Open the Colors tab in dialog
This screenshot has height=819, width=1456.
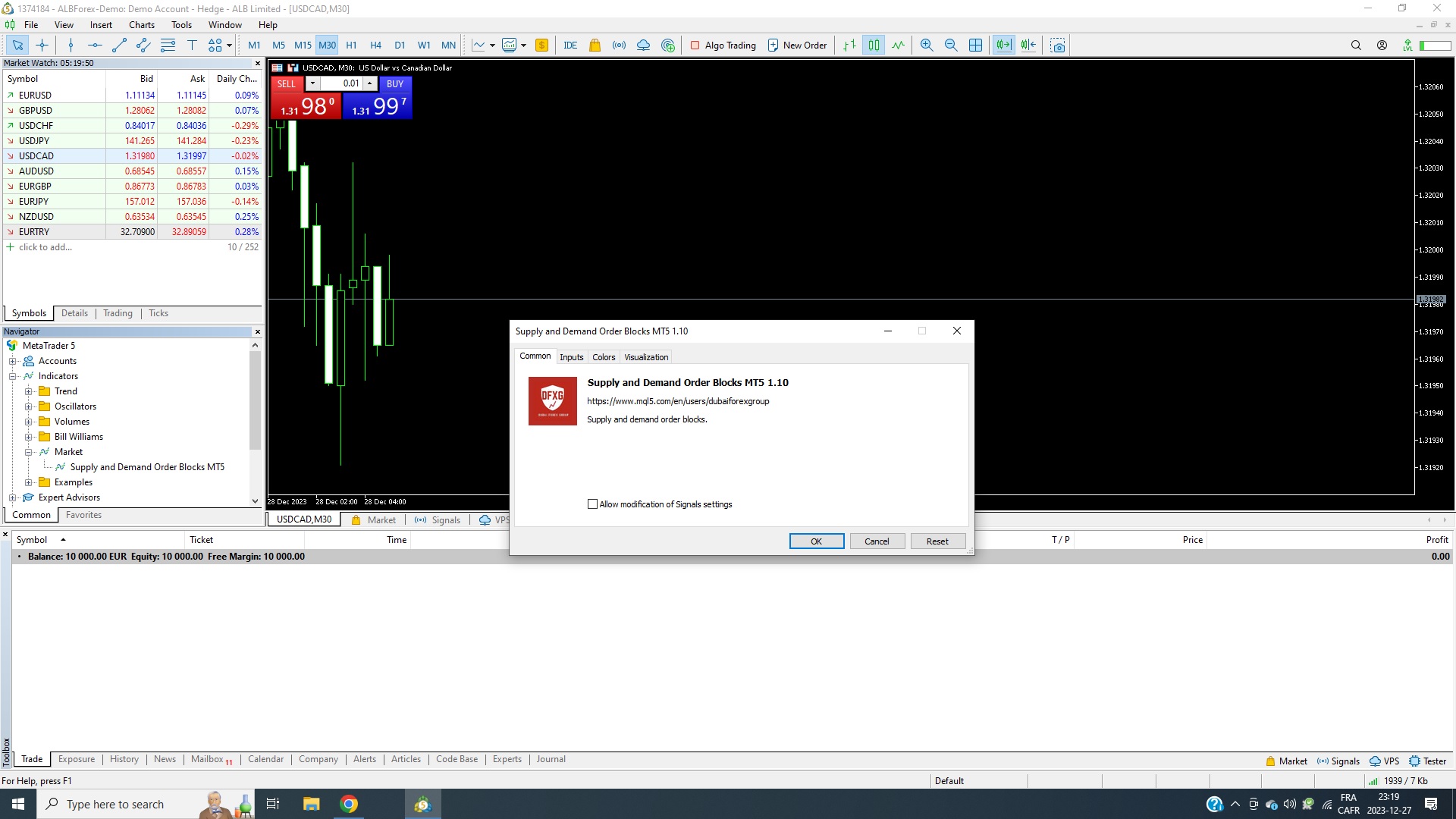(x=604, y=357)
